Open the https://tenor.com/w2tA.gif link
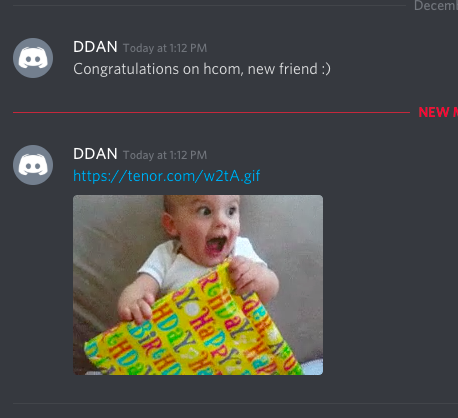This screenshot has width=458, height=418. pos(166,176)
